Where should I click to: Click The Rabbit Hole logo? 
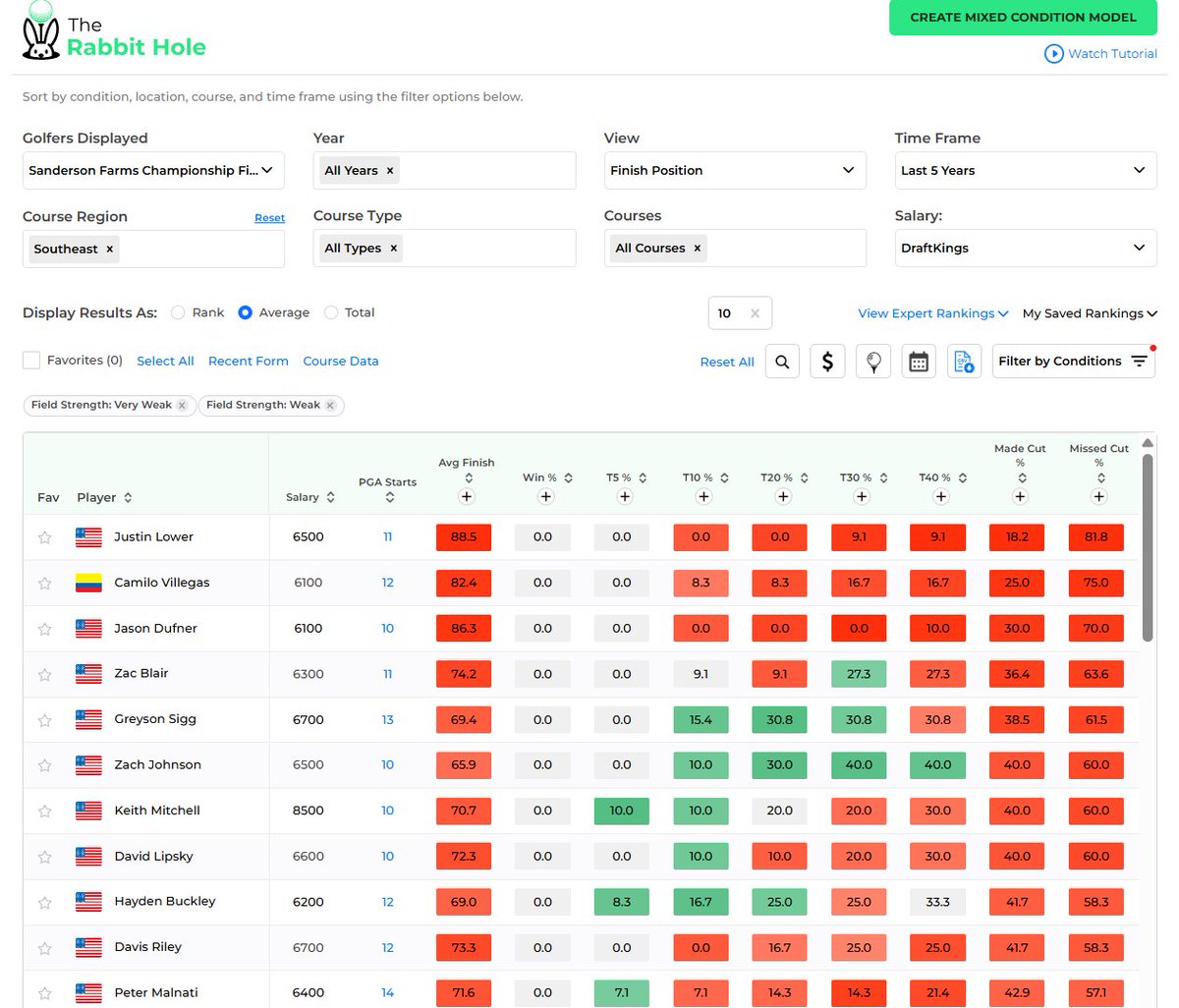pyautogui.click(x=114, y=32)
